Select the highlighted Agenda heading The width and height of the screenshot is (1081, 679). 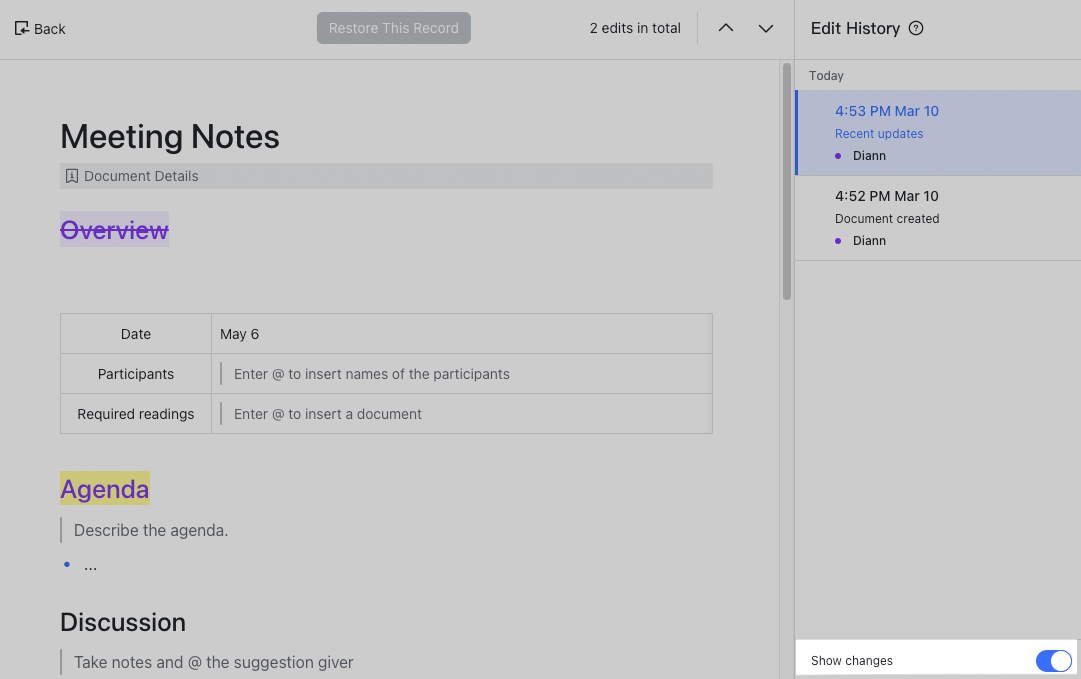(x=104, y=489)
